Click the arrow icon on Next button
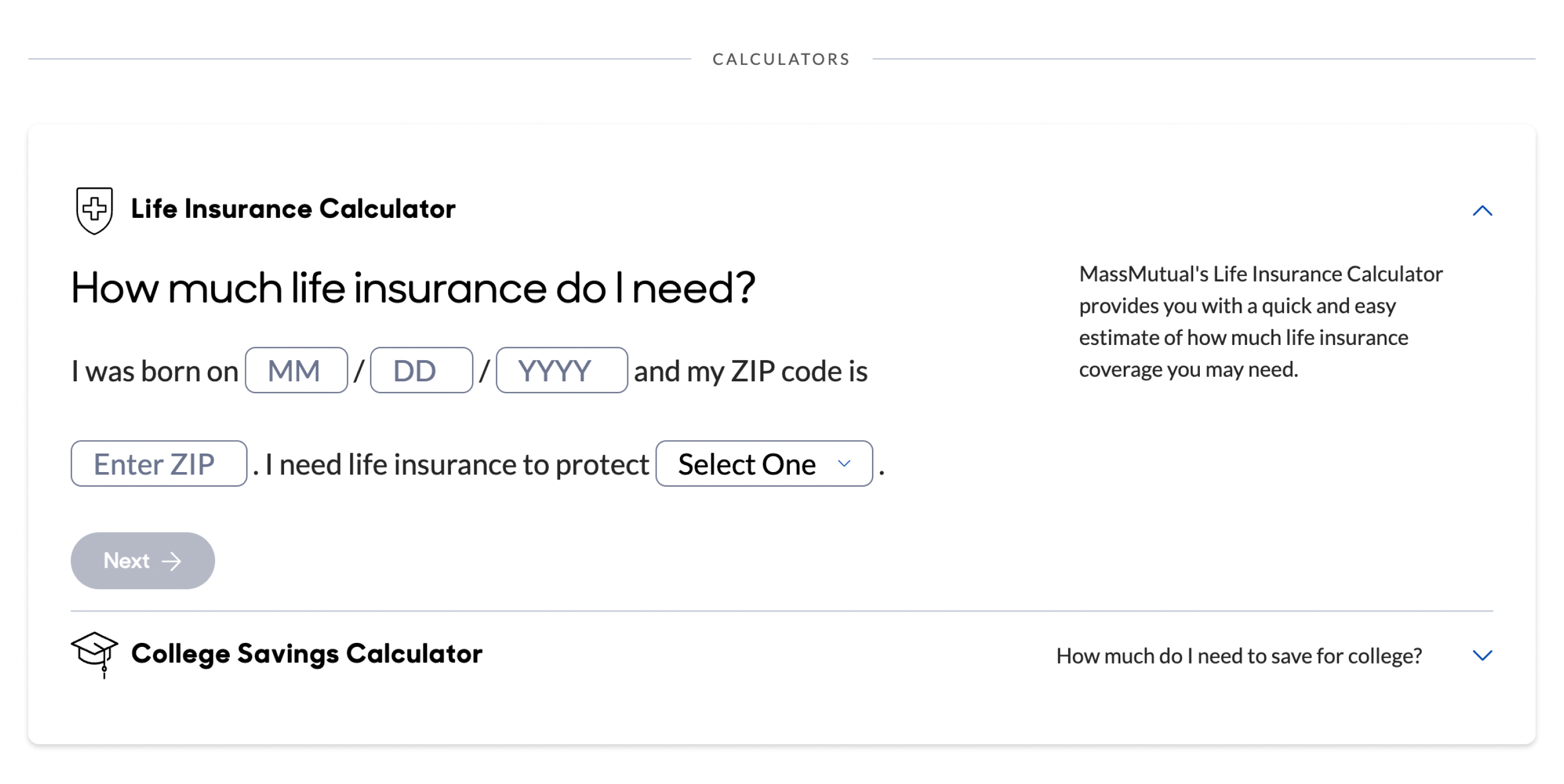Image resolution: width=1564 pixels, height=784 pixels. [x=171, y=561]
